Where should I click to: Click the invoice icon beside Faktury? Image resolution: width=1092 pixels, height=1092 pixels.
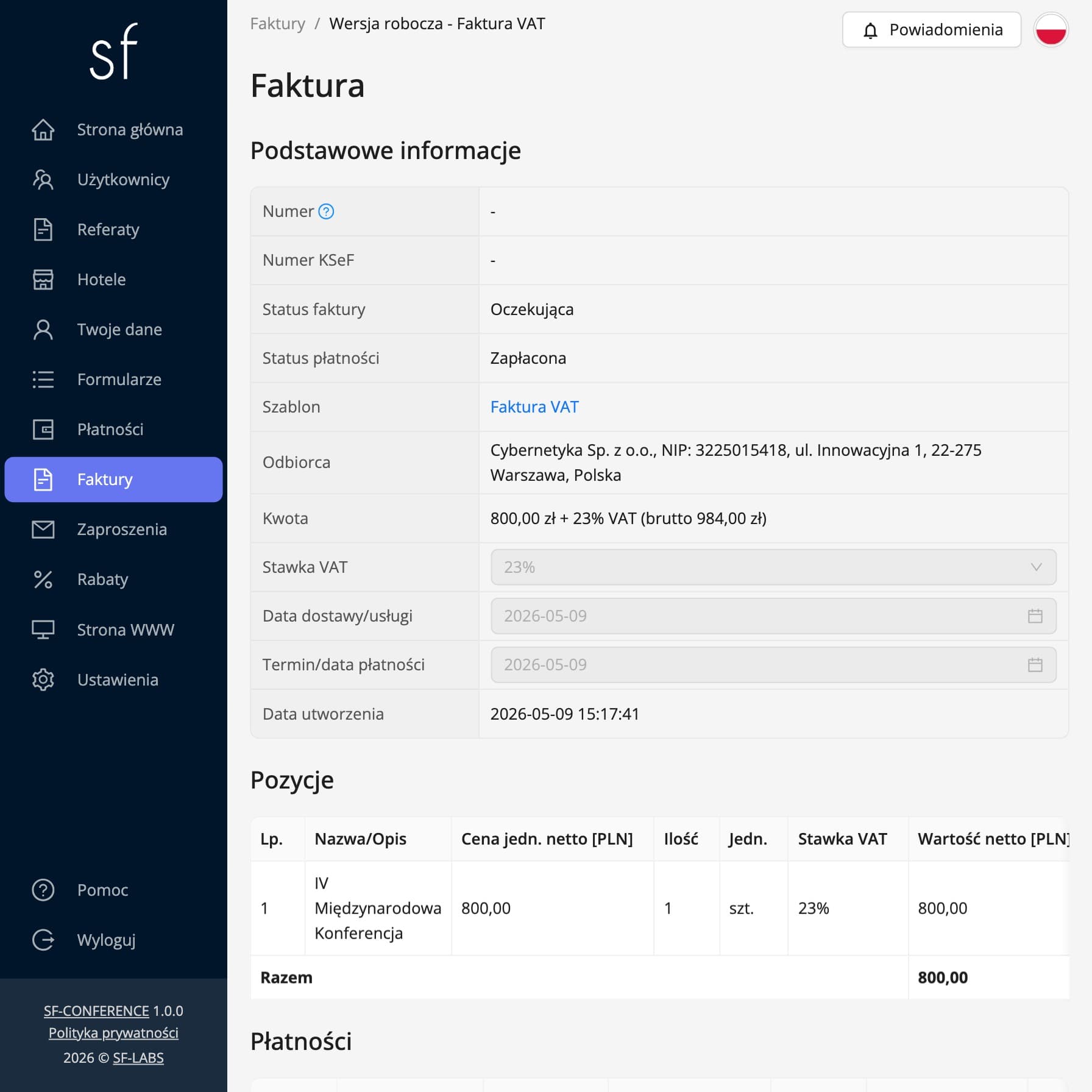click(43, 480)
